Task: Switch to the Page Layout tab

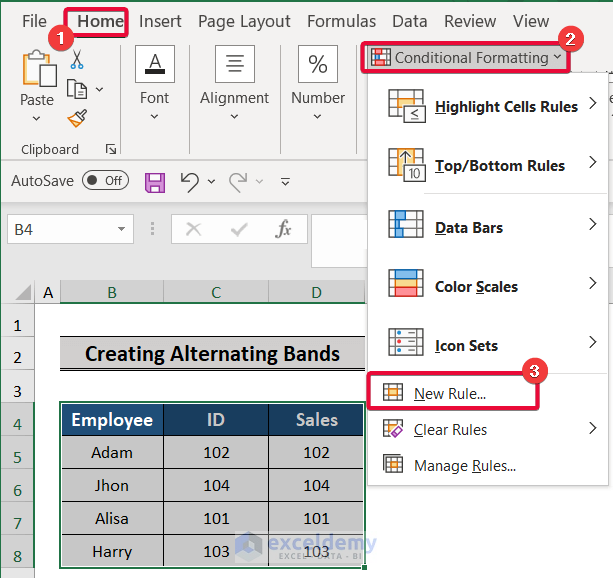Action: coord(244,22)
